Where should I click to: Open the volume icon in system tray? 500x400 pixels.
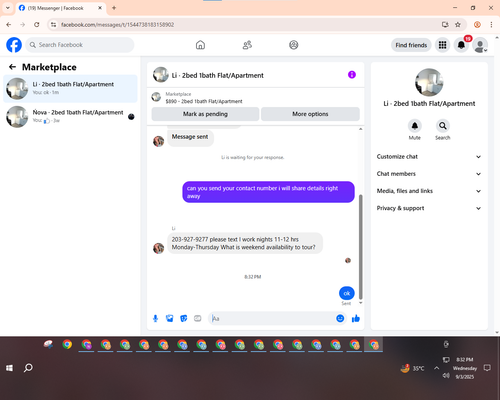[446, 376]
